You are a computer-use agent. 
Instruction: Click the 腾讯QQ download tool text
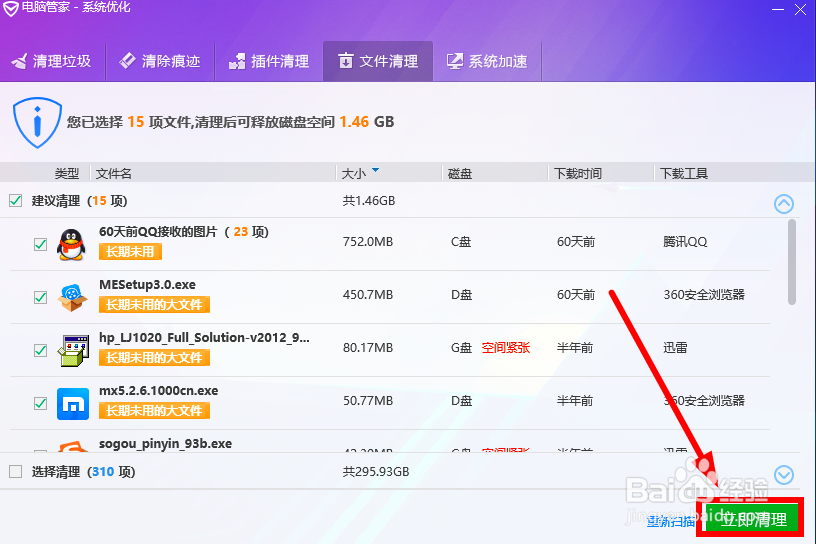click(685, 242)
